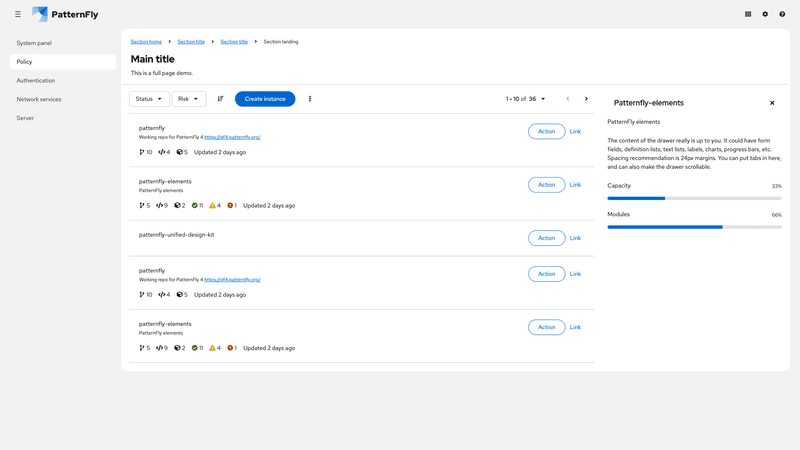Navigate to Authentication sidebar item
Image resolution: width=800 pixels, height=450 pixels.
coord(36,80)
